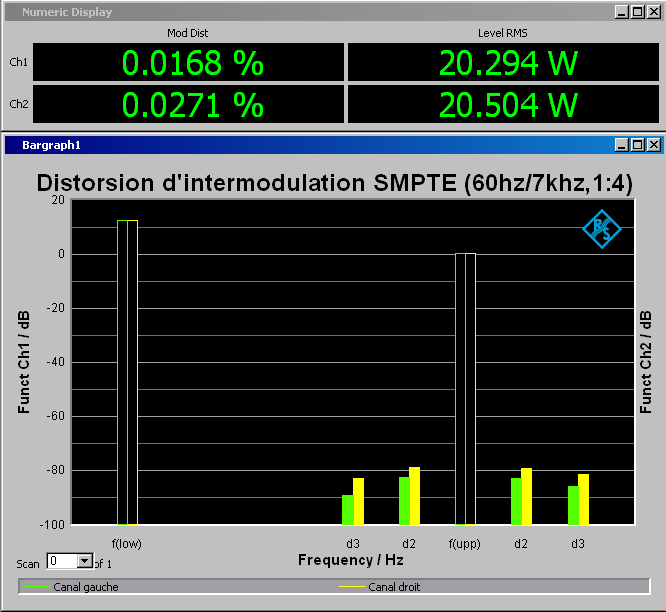Click the Level RMS column header

tap(503, 33)
